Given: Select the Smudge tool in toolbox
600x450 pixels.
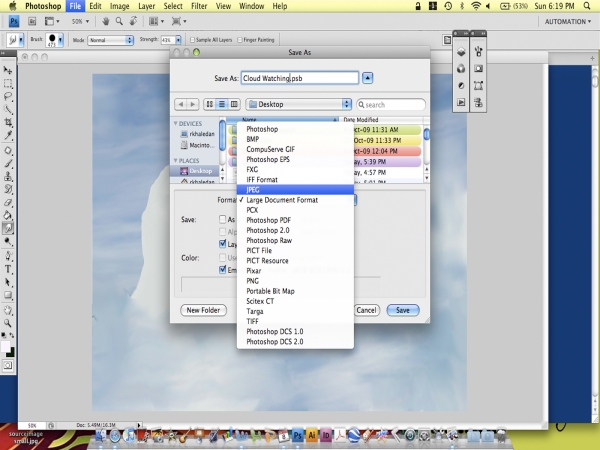Looking at the screenshot, I should point(8,228).
